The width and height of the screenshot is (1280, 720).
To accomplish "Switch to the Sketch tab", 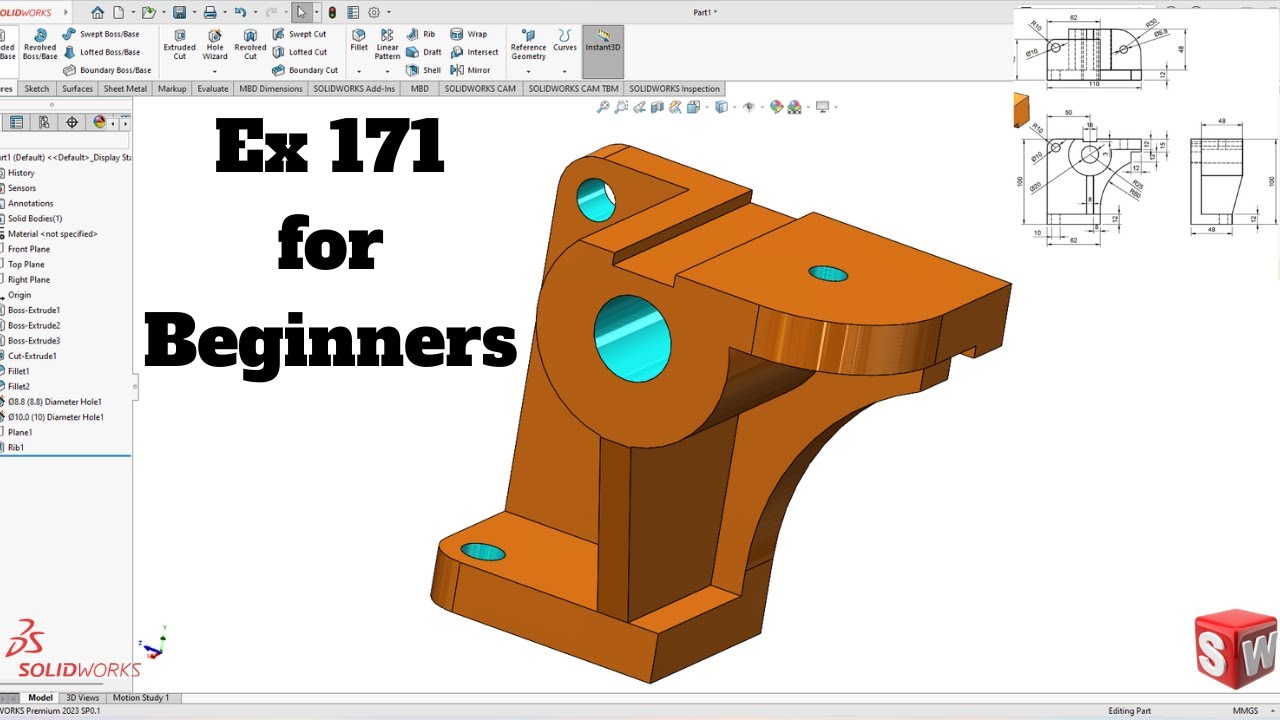I will (36, 89).
